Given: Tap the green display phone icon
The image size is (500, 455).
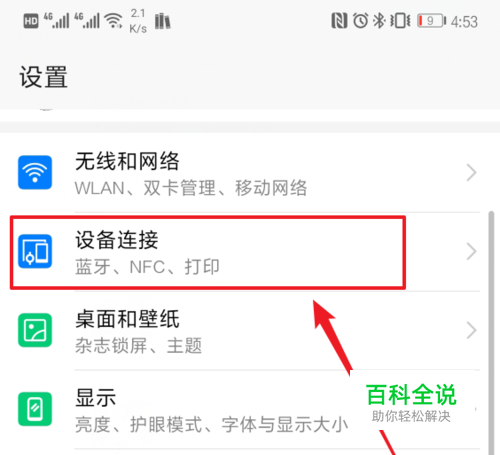Looking at the screenshot, I should click(x=35, y=409).
